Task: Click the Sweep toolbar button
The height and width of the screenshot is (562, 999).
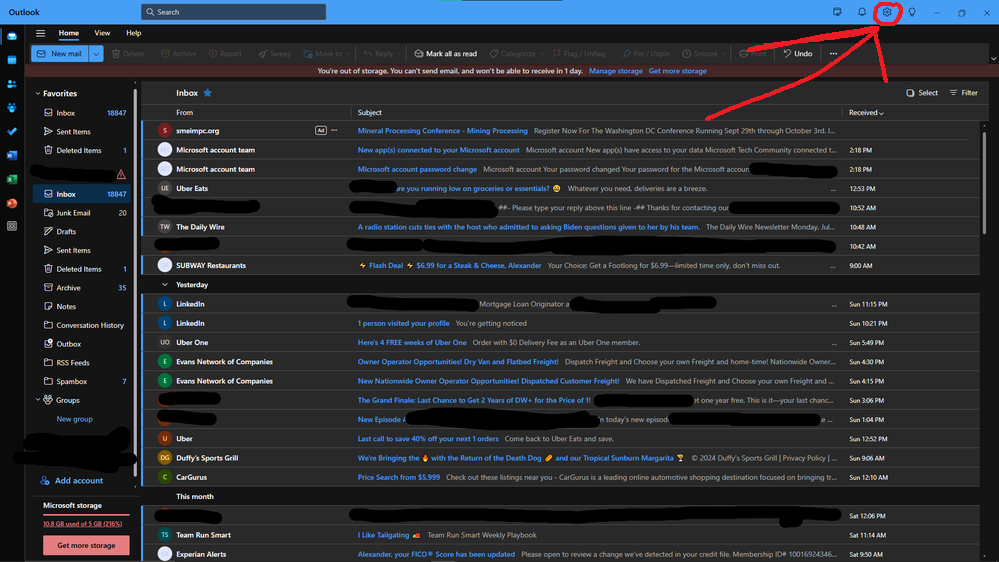Action: tap(275, 54)
